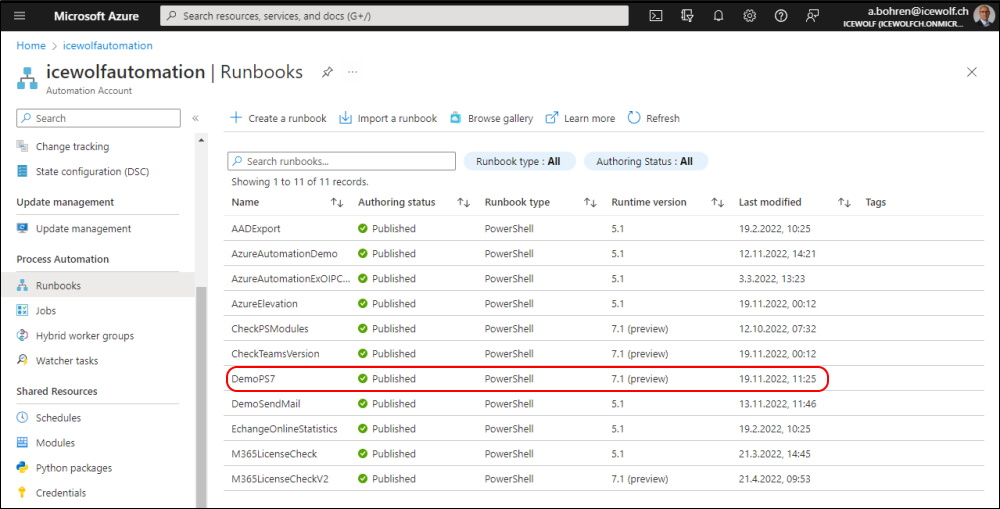
Task: Open the Runbook type : All filter
Action: (x=518, y=161)
